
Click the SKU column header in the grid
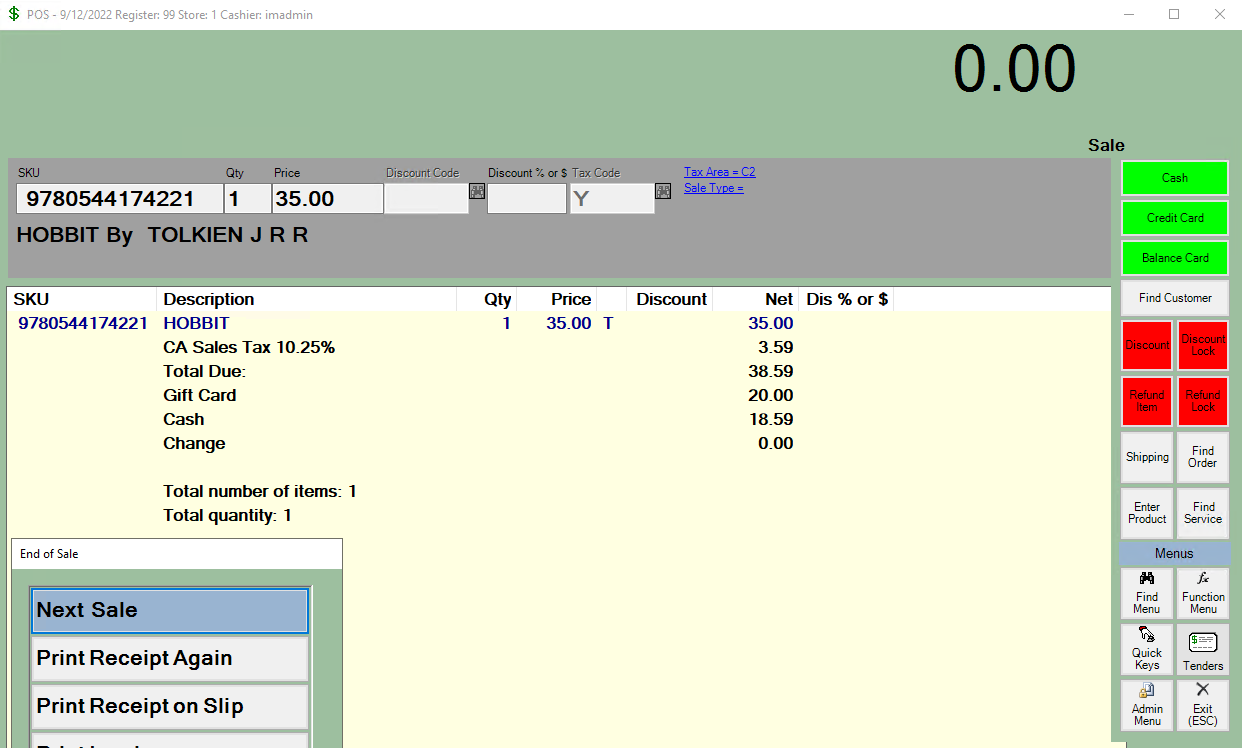pyautogui.click(x=82, y=299)
